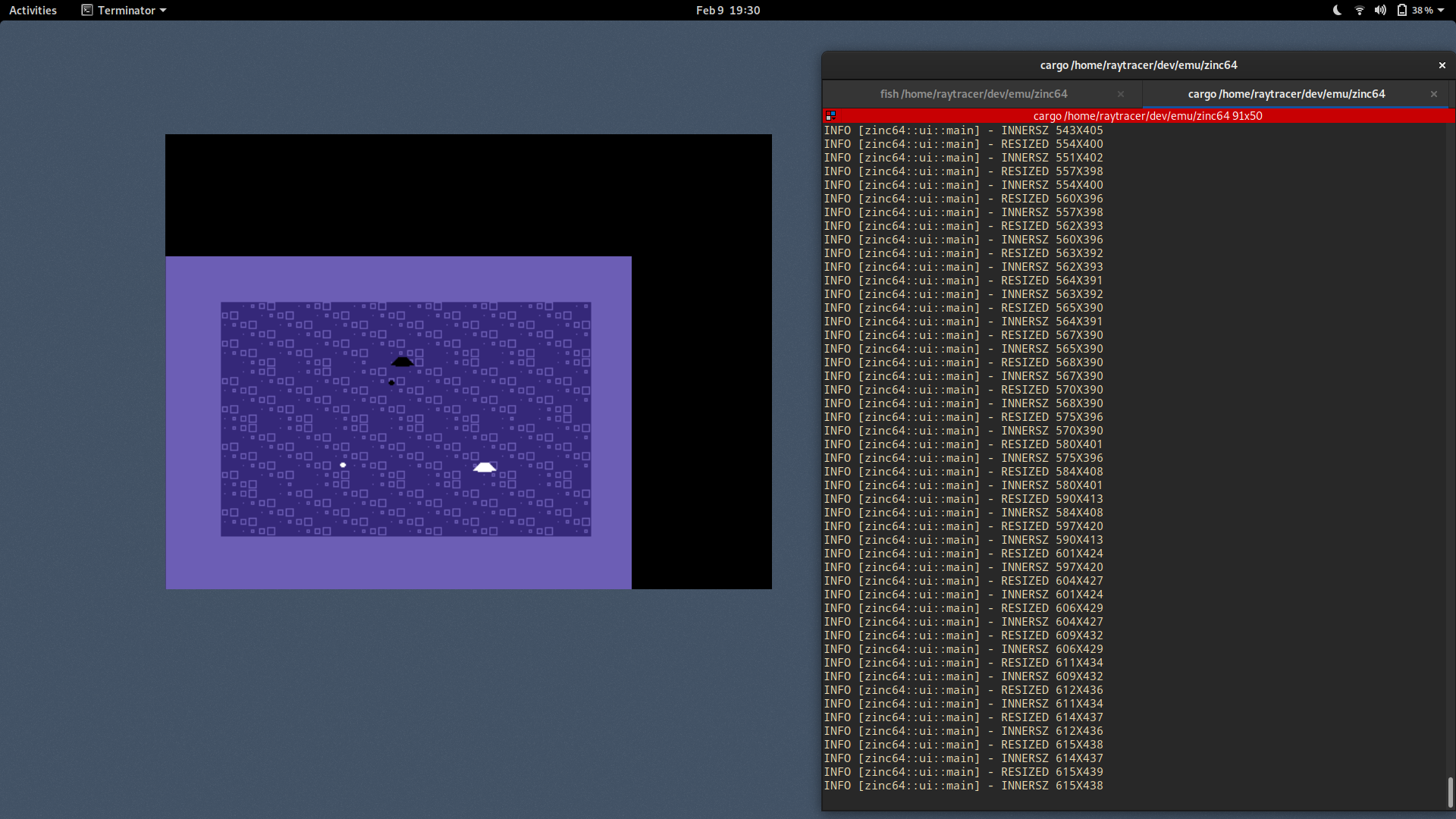Click the battery icon in the system tray

[1401, 10]
